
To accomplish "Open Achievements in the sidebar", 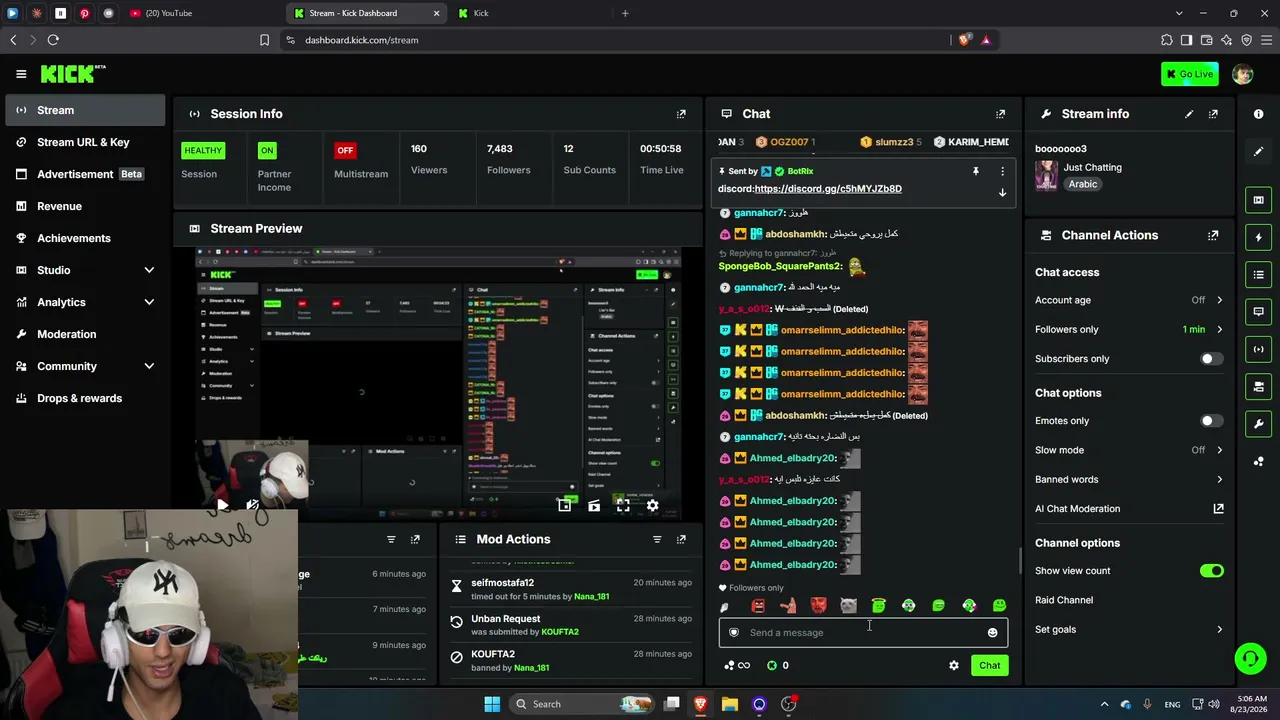I will [x=85, y=238].
